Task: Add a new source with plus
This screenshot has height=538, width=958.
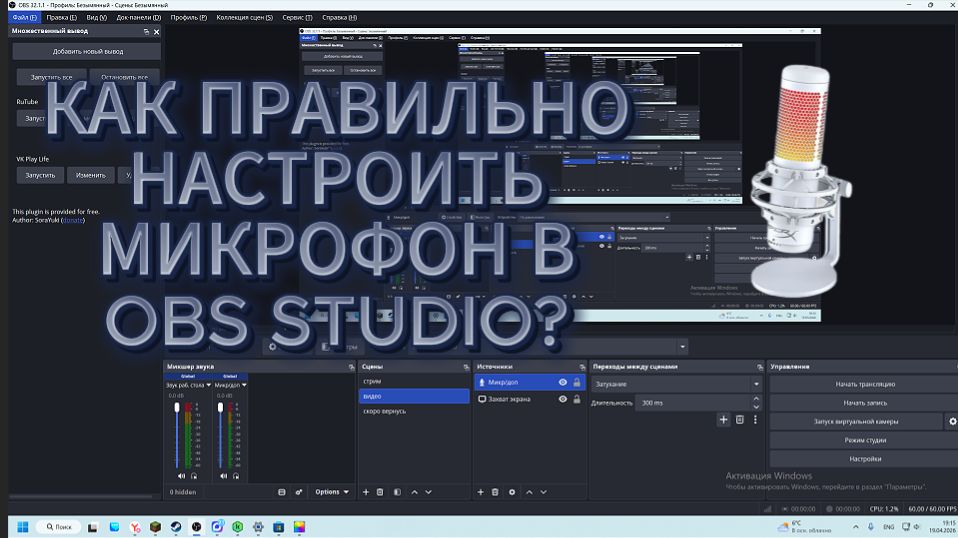Action: pyautogui.click(x=480, y=492)
